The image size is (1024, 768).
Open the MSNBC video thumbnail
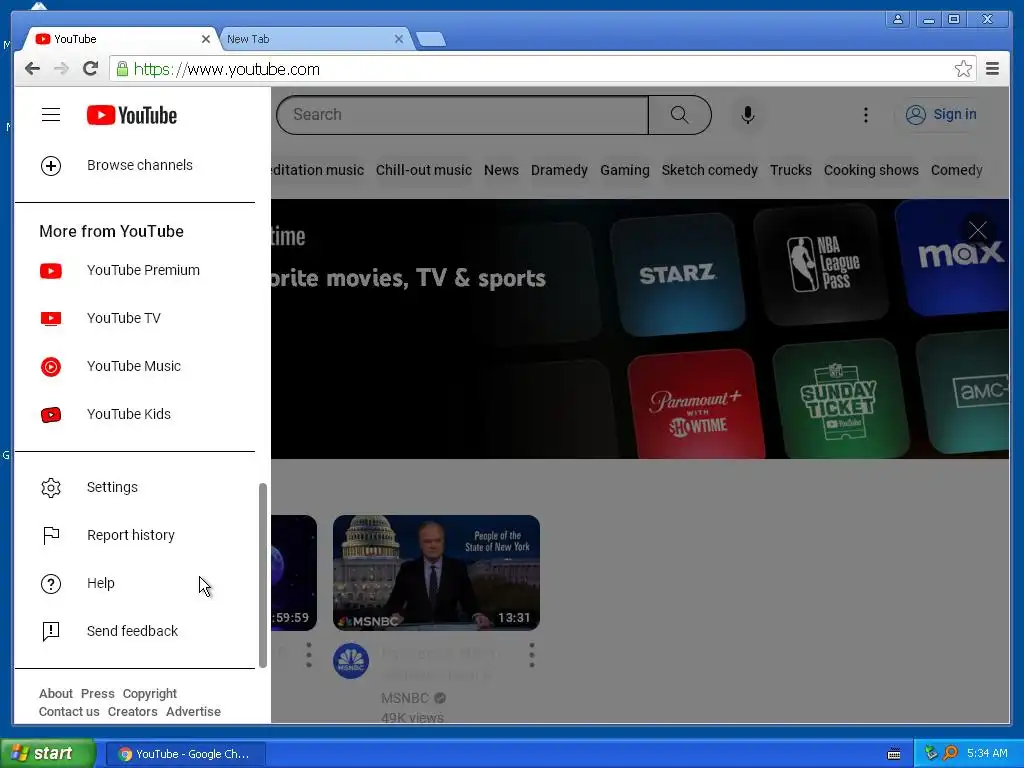[436, 573]
